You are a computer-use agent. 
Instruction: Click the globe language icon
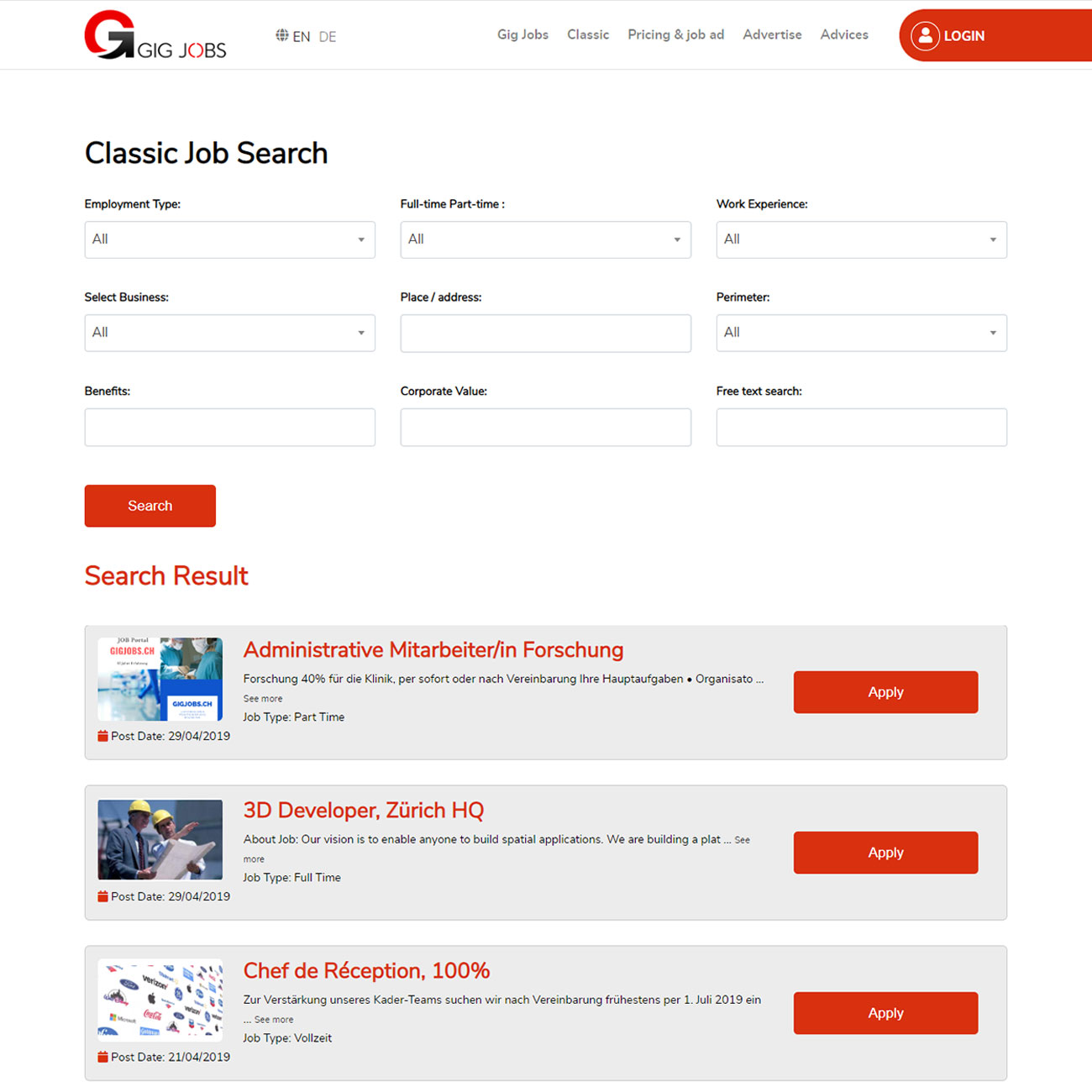click(x=282, y=35)
